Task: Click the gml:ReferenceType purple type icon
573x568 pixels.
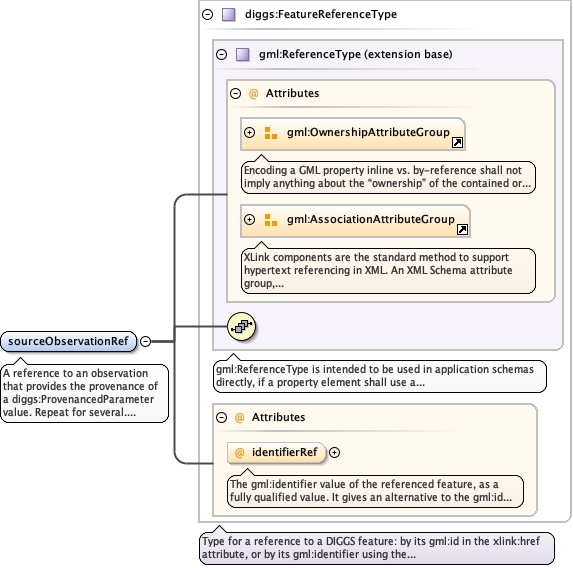Action: 243,54
